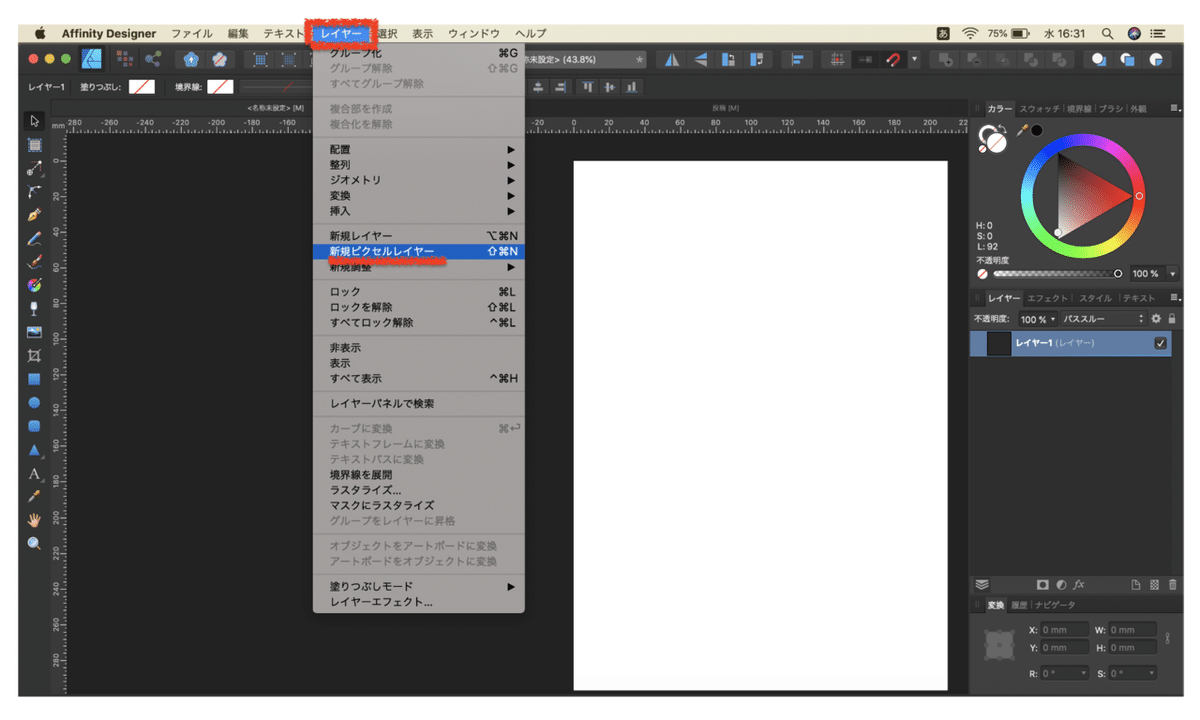Click the W width input field
Image resolution: width=1200 pixels, height=720 pixels.
[x=1133, y=630]
